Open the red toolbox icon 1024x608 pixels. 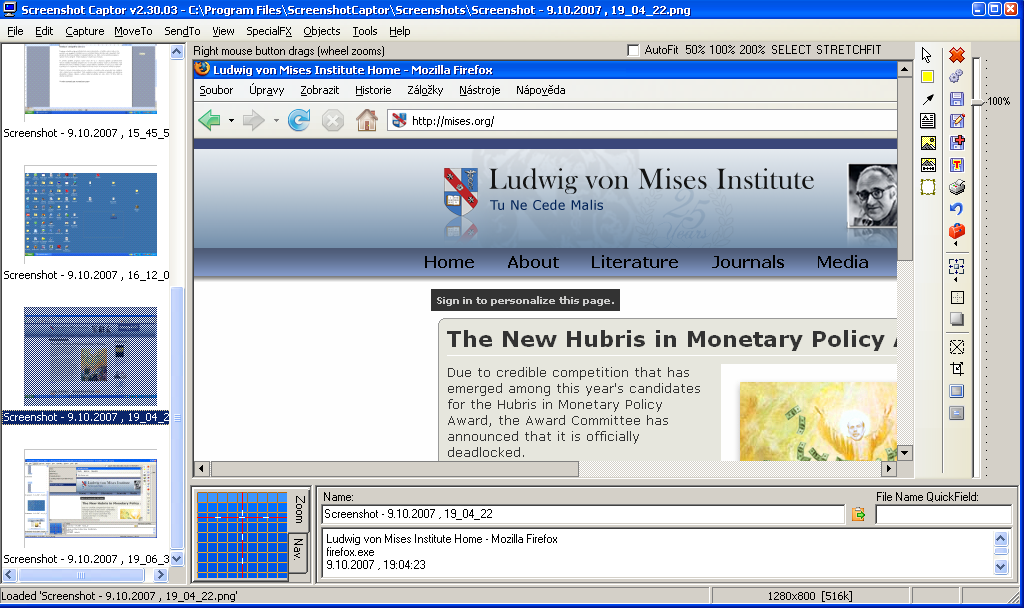coord(957,231)
